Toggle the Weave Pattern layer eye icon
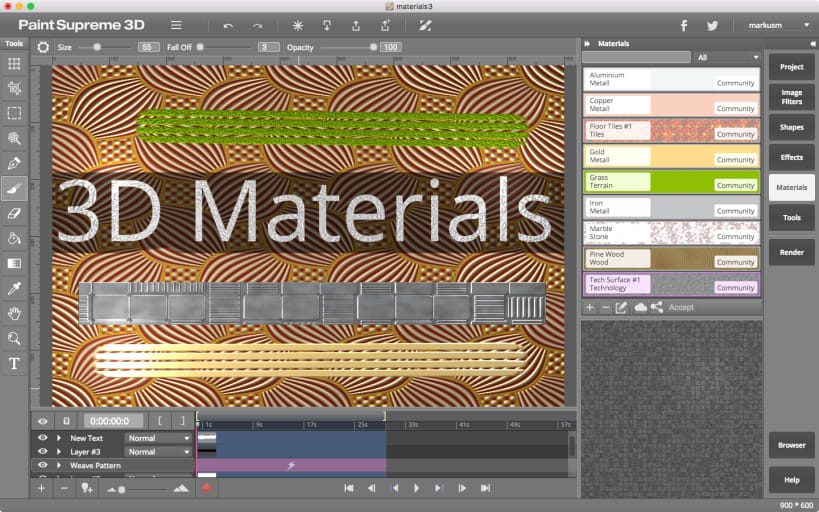819x512 pixels. click(43, 466)
